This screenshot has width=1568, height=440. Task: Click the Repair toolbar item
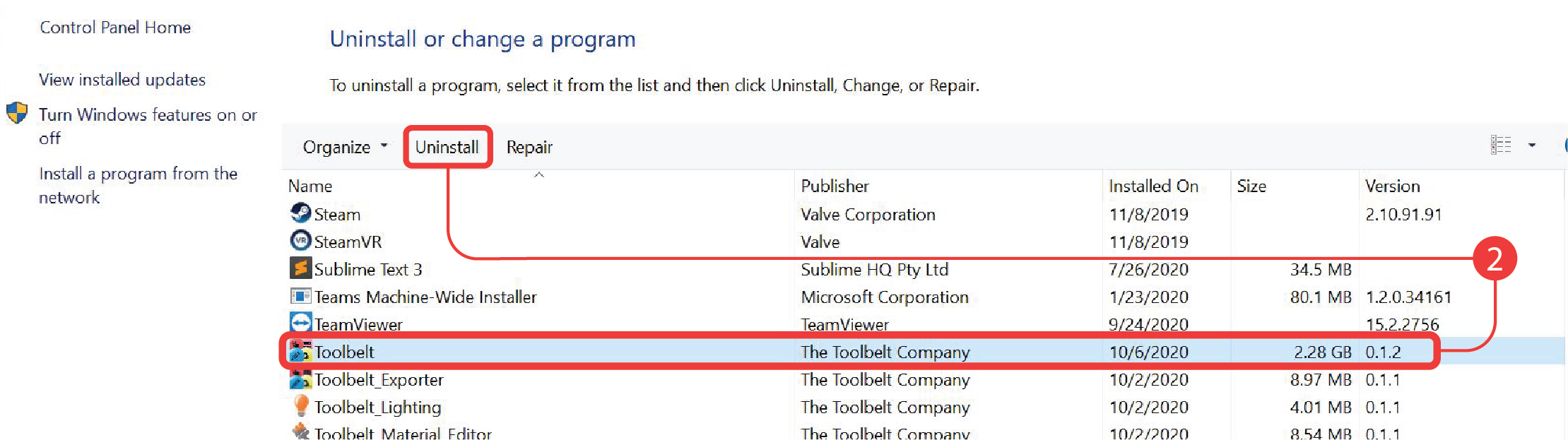point(529,147)
